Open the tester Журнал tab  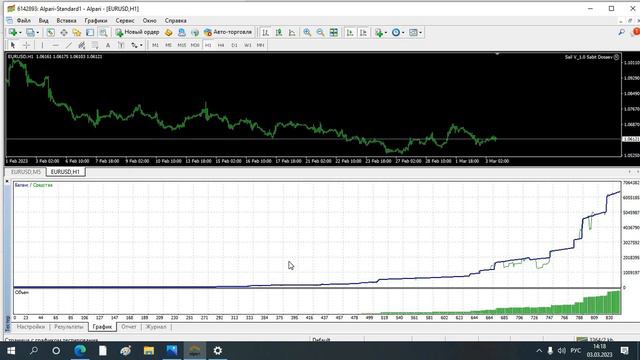[x=156, y=327]
